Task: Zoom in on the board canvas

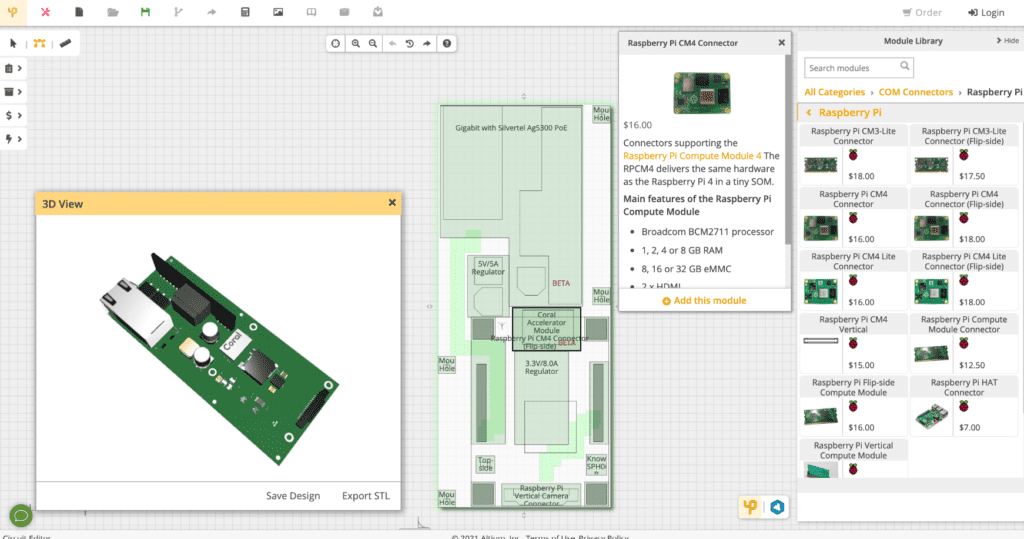Action: pos(355,44)
